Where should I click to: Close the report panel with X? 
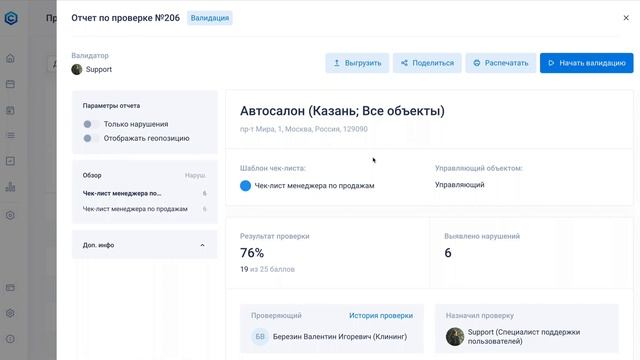[x=626, y=18]
